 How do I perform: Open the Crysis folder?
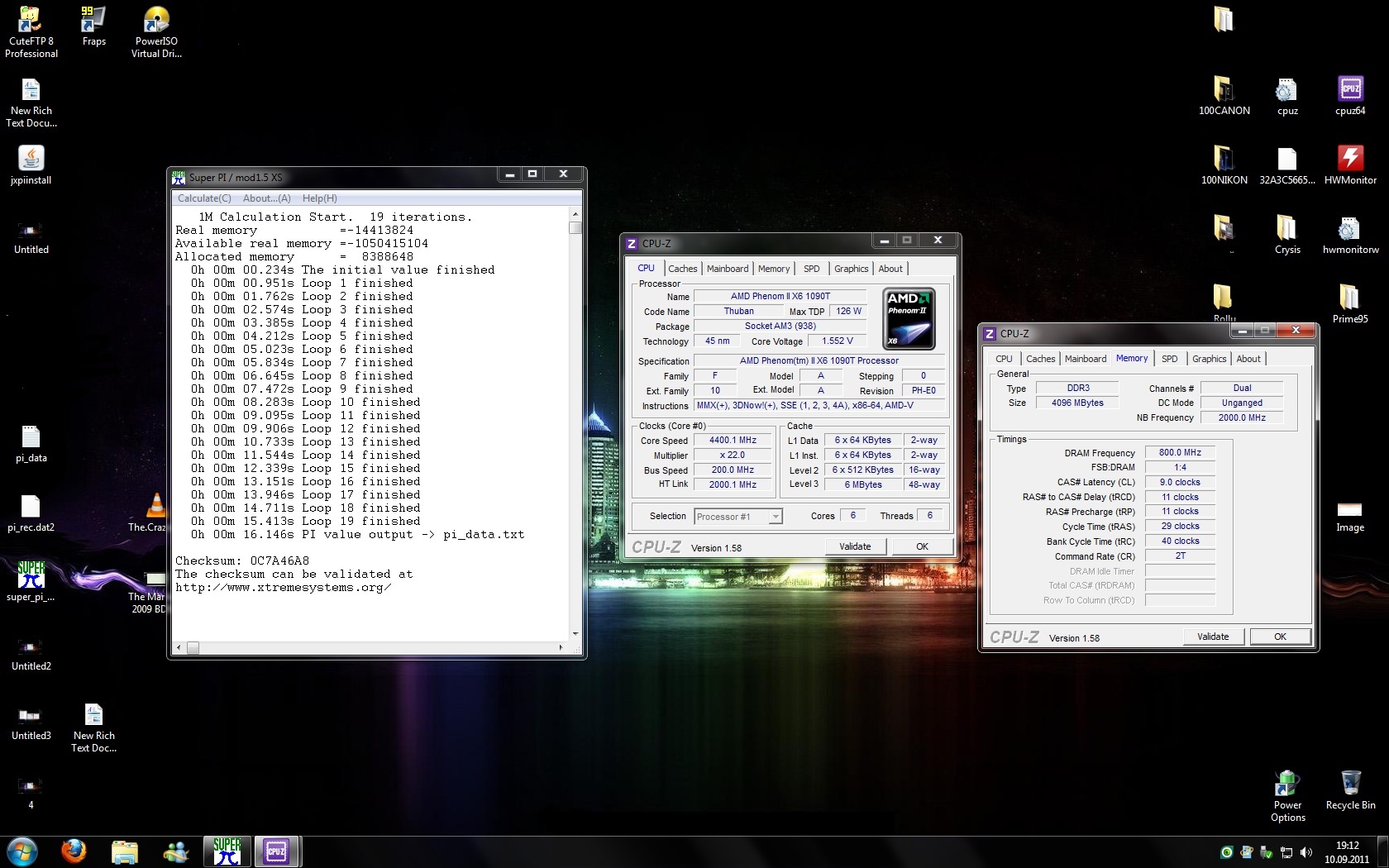point(1287,235)
